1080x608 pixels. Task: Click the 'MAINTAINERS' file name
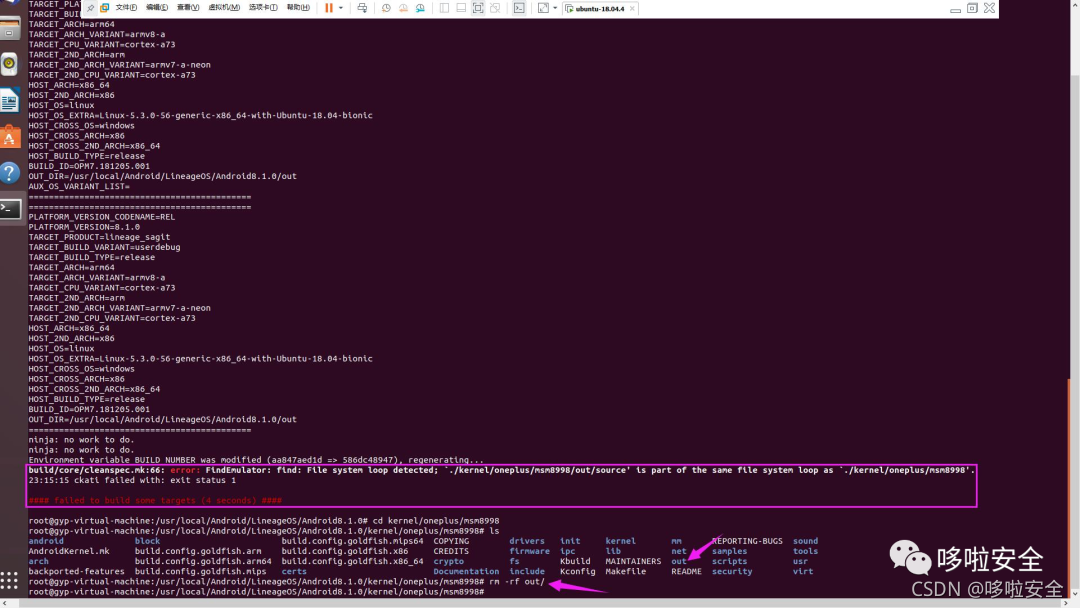coord(633,561)
